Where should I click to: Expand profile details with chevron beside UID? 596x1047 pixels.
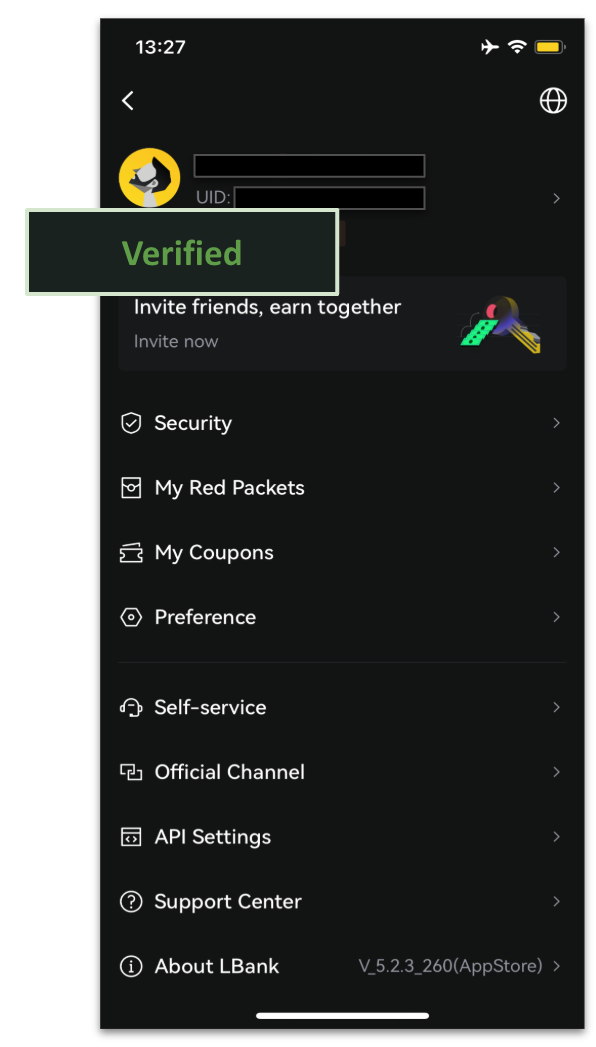(x=556, y=198)
